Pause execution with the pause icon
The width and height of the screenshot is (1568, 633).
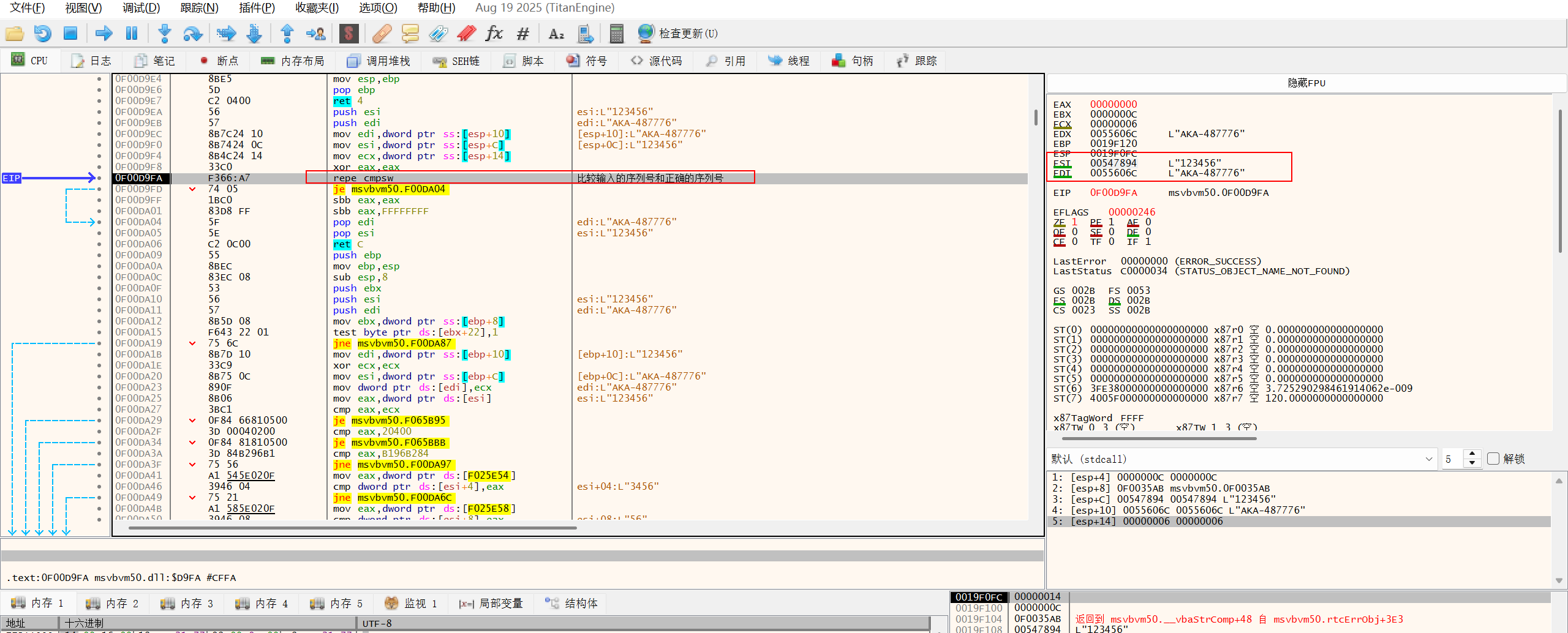point(132,34)
